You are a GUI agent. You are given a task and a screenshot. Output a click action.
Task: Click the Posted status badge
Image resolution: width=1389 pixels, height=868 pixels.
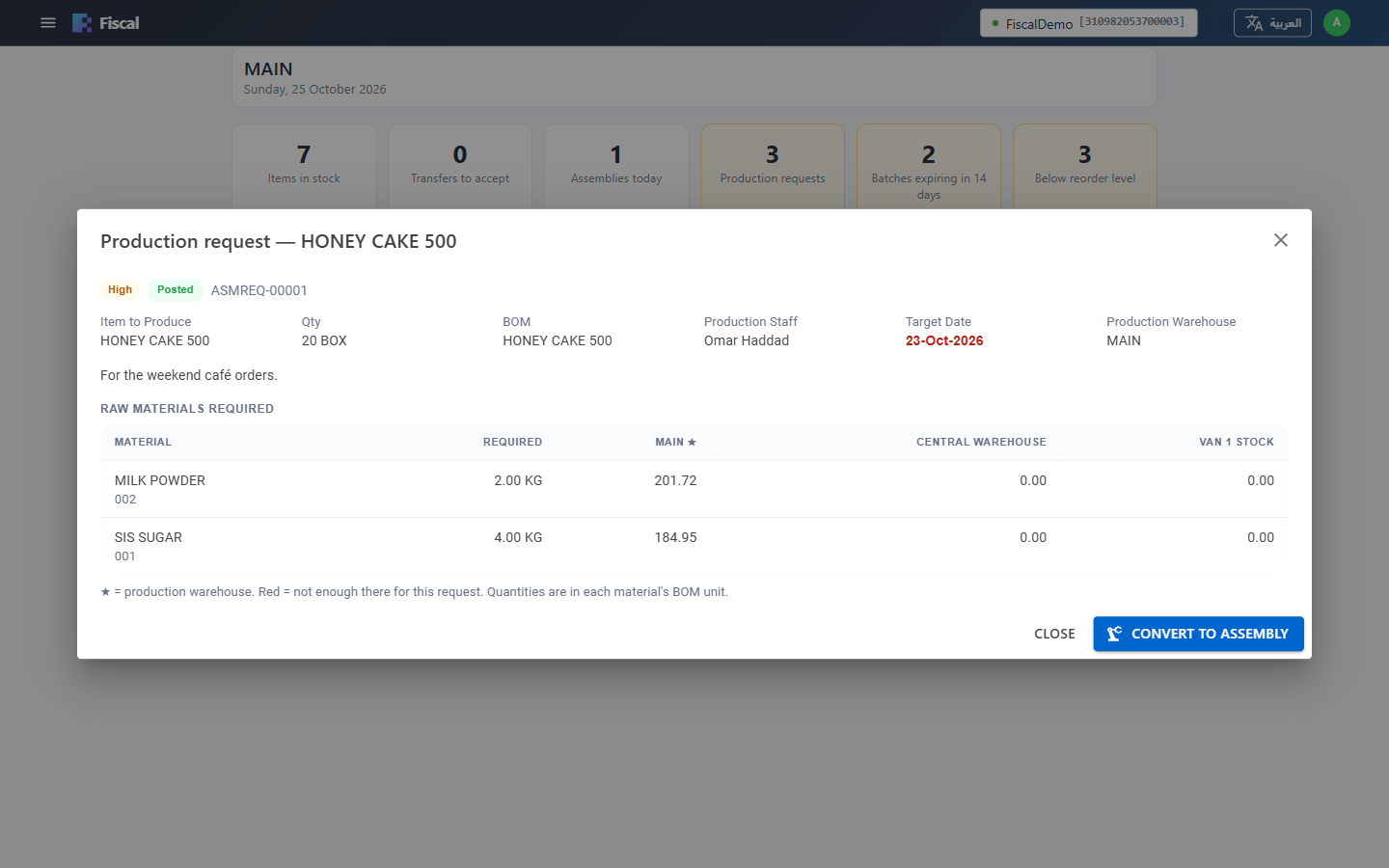(176, 290)
